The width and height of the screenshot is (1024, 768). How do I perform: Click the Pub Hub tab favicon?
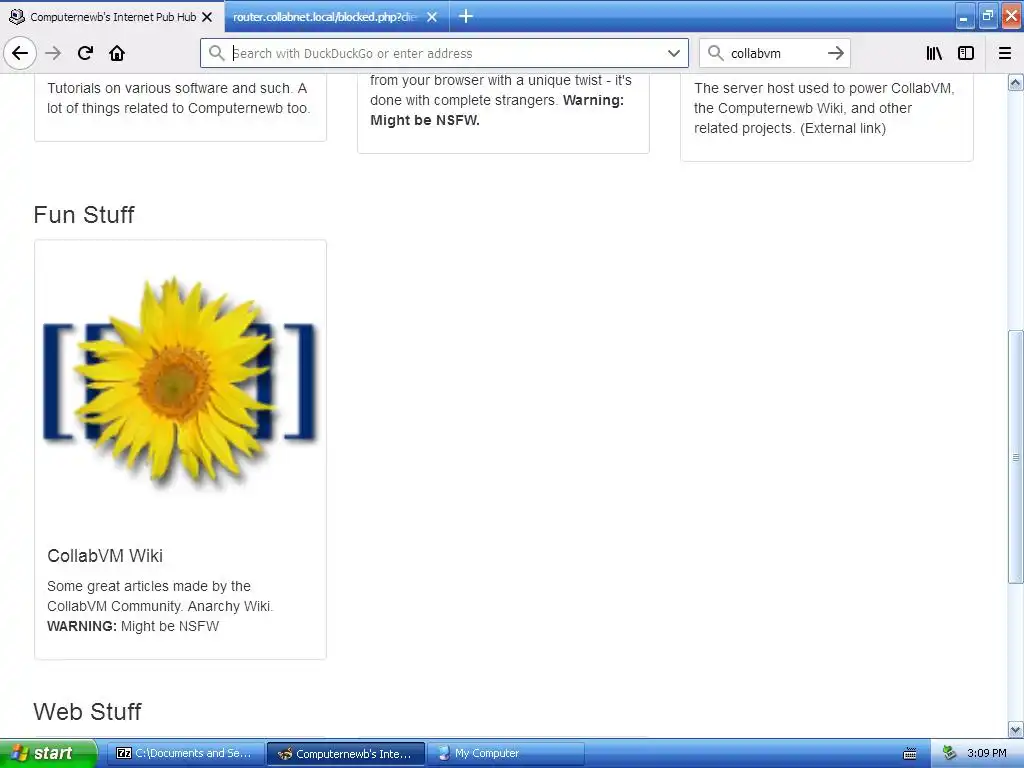(x=17, y=17)
